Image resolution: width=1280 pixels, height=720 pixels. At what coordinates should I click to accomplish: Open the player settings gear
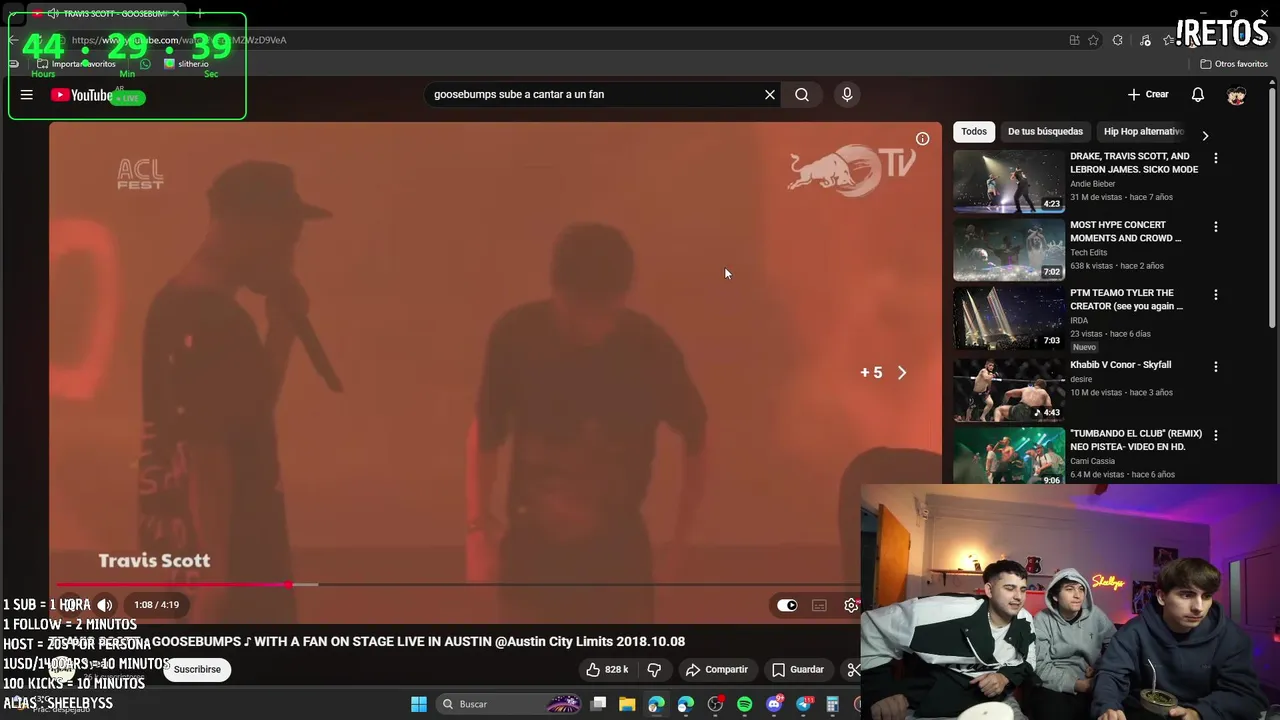click(x=851, y=605)
